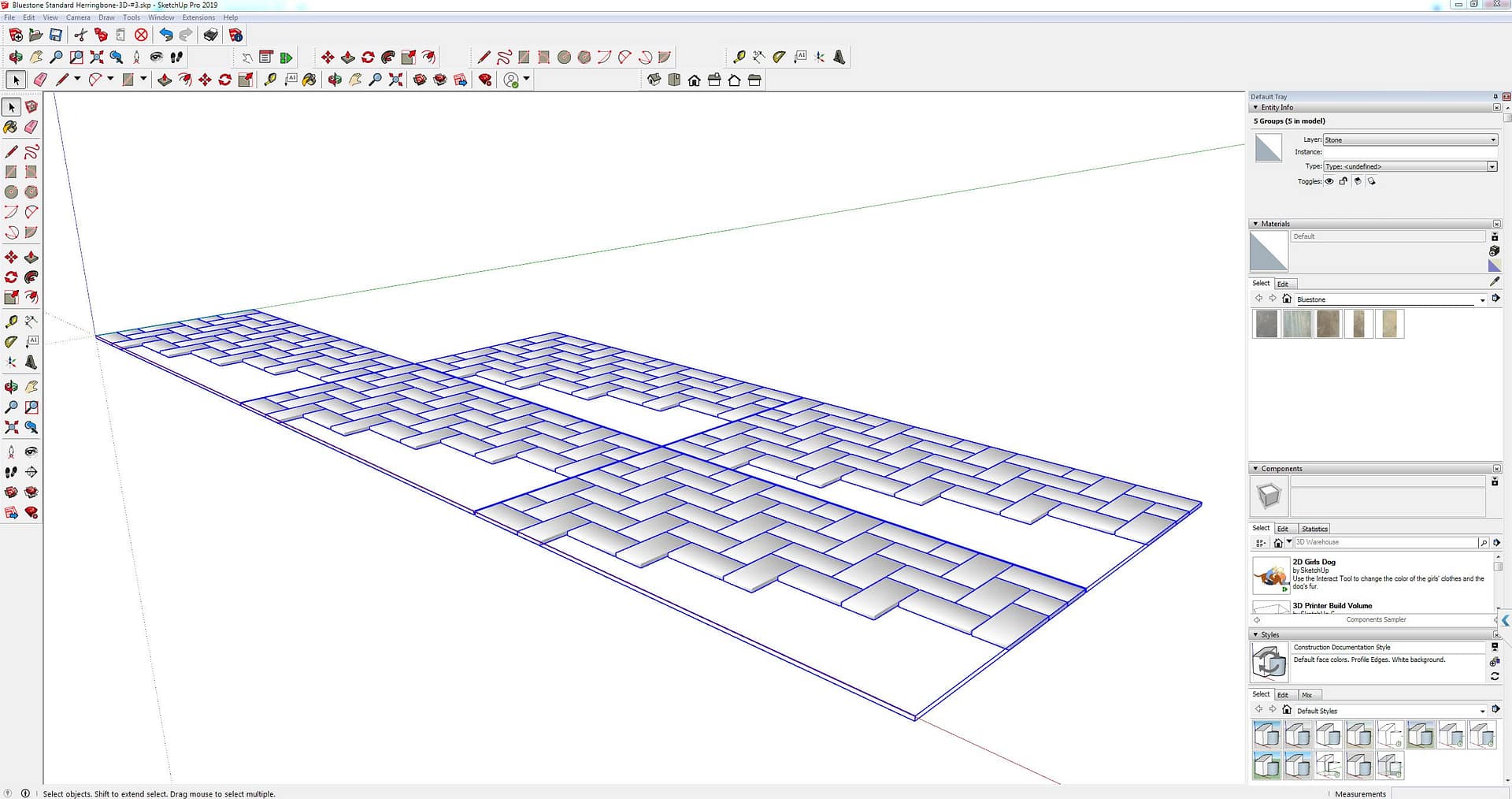Select the Paint Bucket tool in left toolbar

point(11,127)
